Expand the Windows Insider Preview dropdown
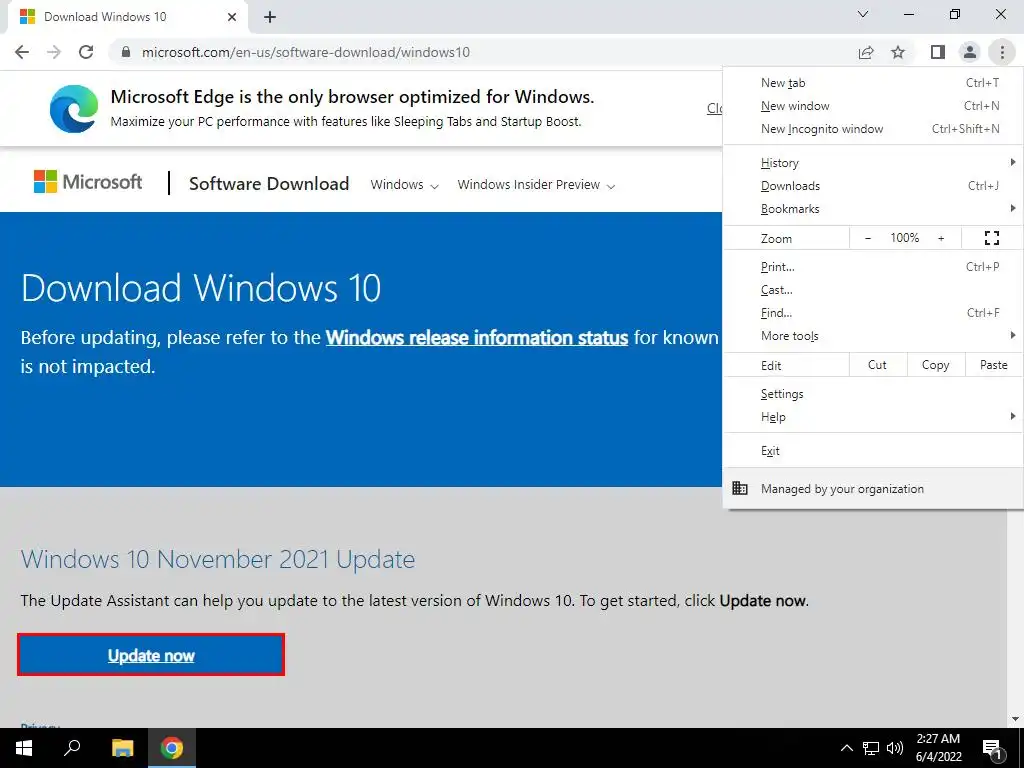Screen dimensions: 1024x768 536,185
